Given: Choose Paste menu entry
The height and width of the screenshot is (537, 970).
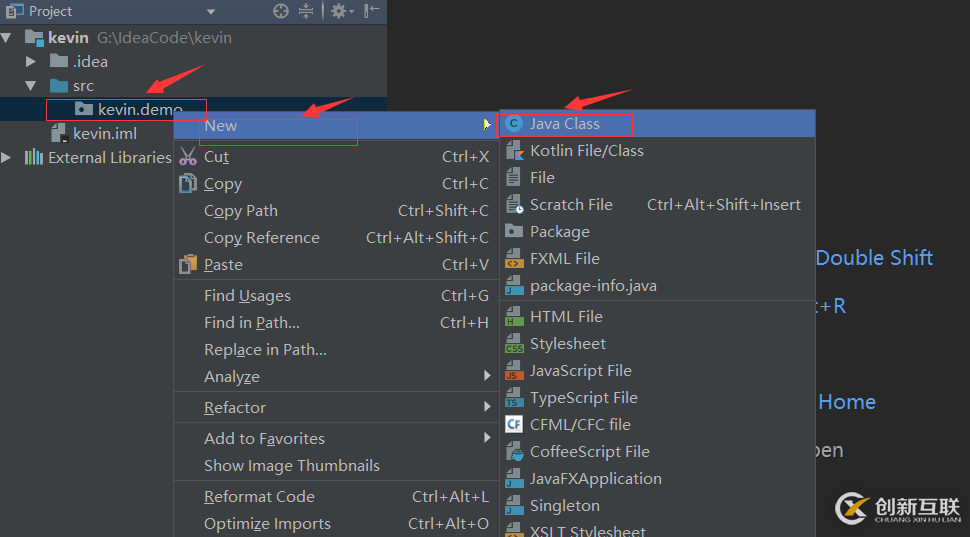Looking at the screenshot, I should (x=336, y=265).
